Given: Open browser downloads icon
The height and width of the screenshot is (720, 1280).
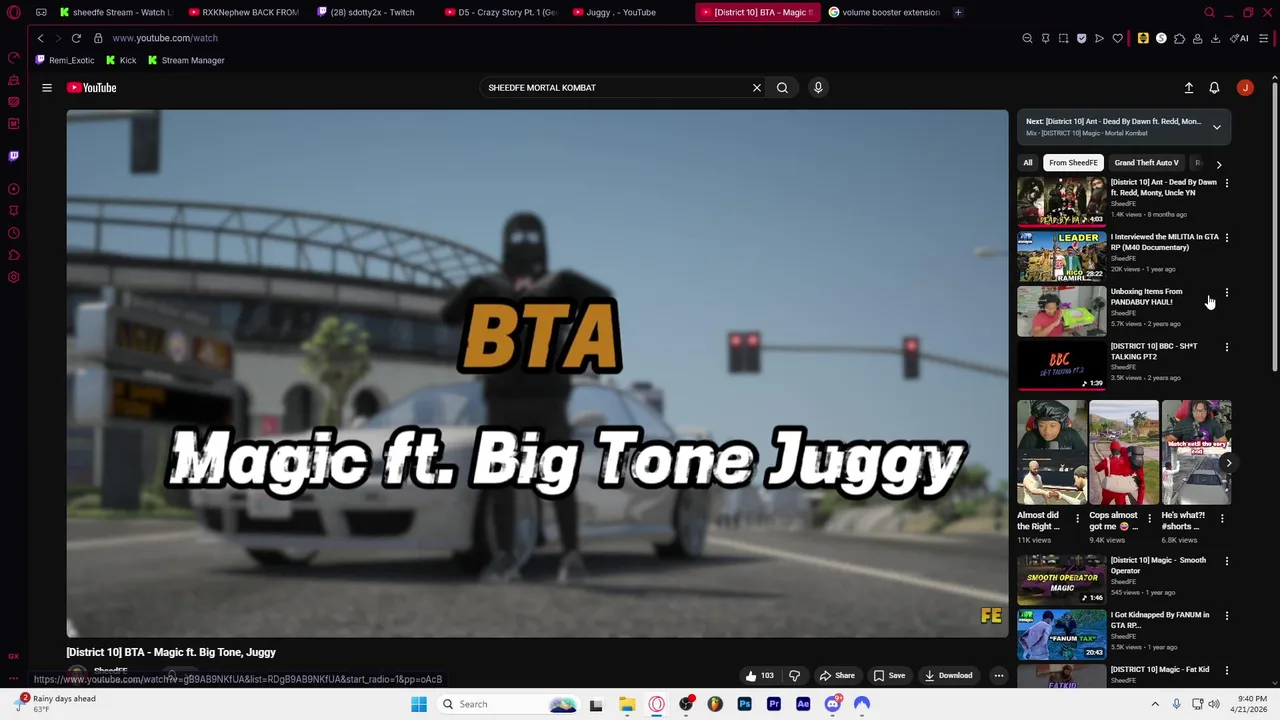Looking at the screenshot, I should pos(1215,38).
